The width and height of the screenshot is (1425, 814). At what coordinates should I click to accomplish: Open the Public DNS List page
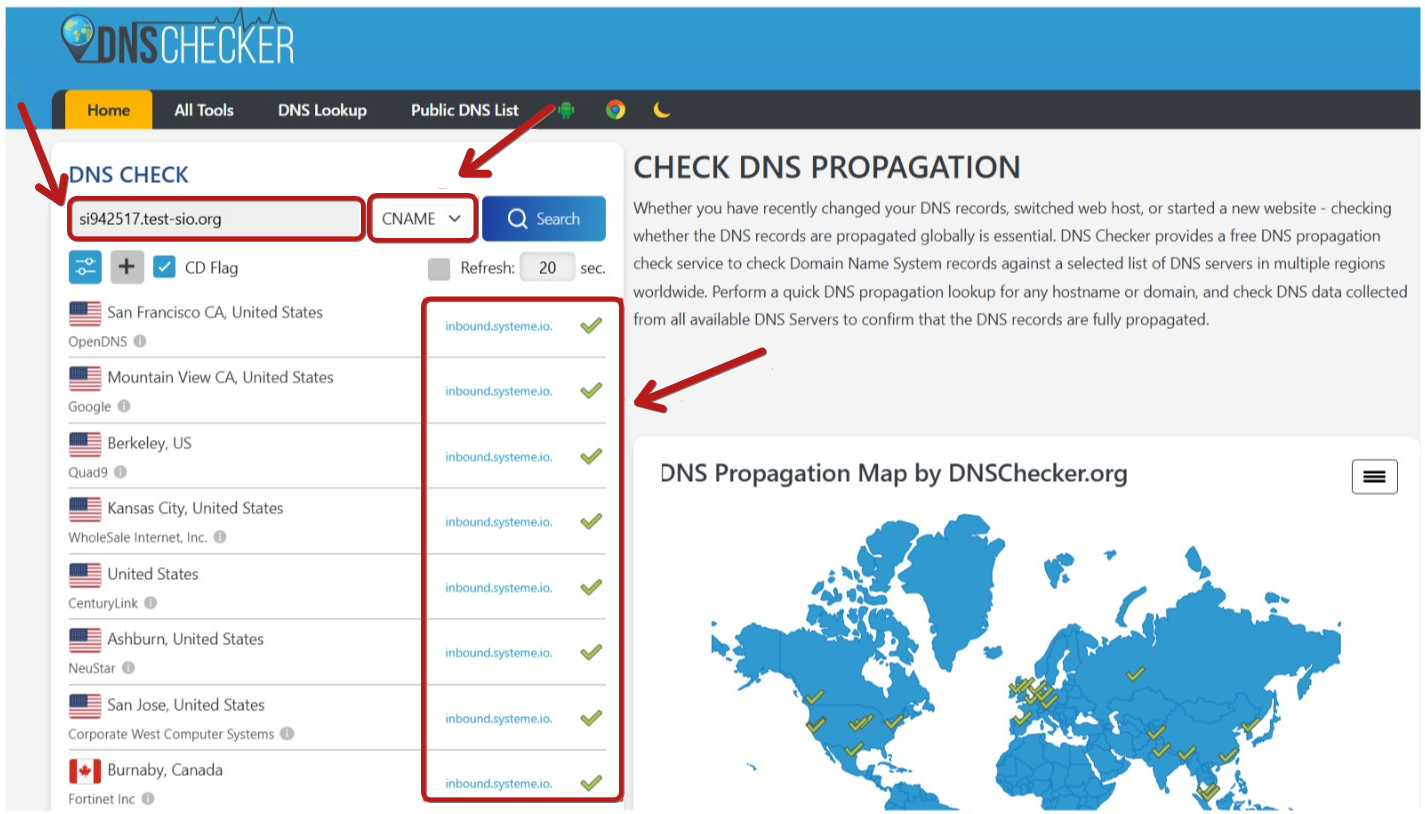point(465,110)
